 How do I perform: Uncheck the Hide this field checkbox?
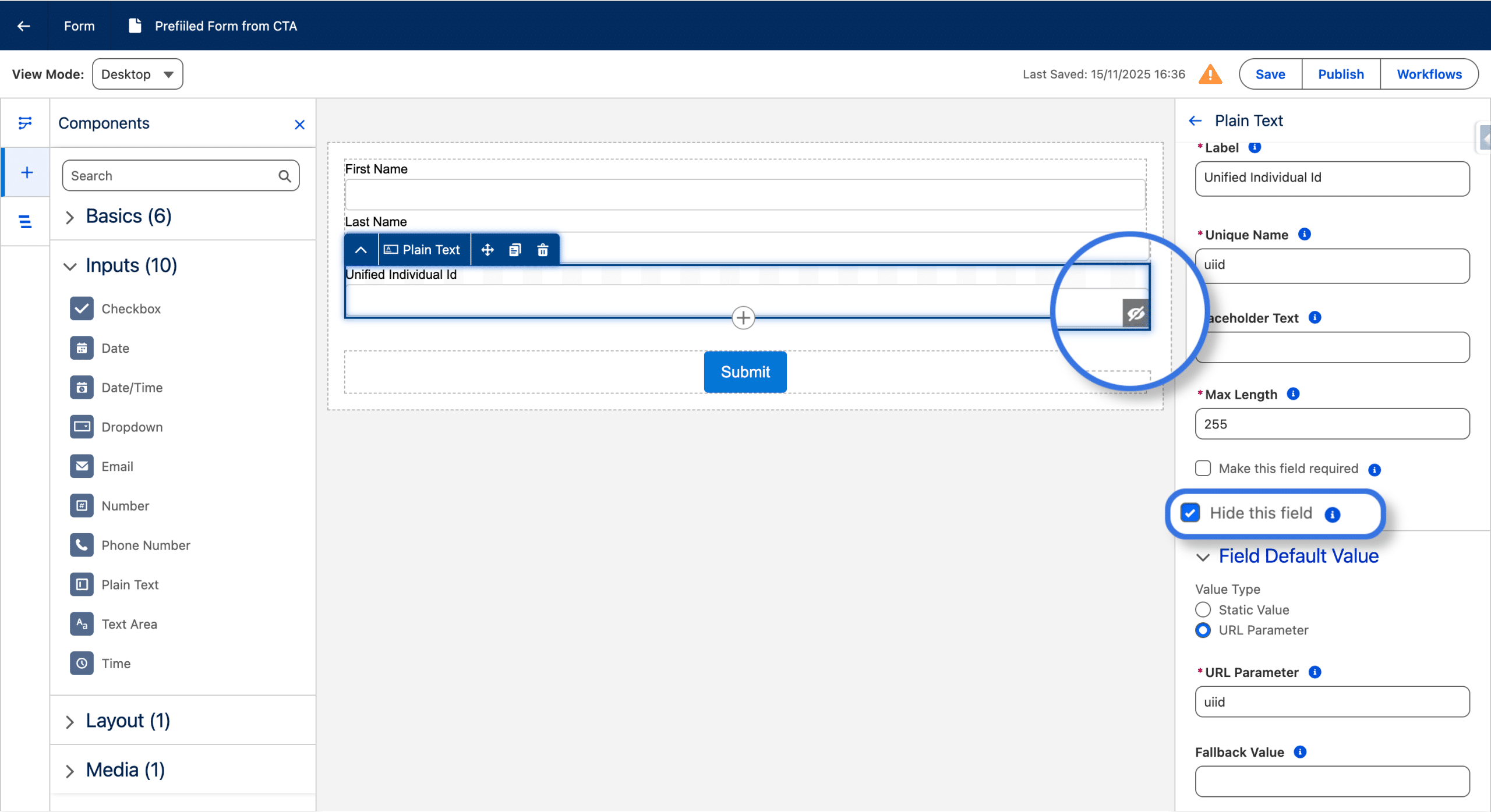point(1190,513)
